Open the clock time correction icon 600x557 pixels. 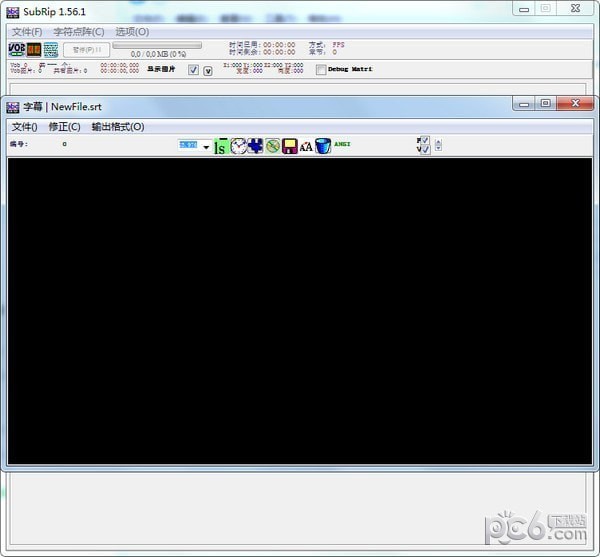click(238, 146)
